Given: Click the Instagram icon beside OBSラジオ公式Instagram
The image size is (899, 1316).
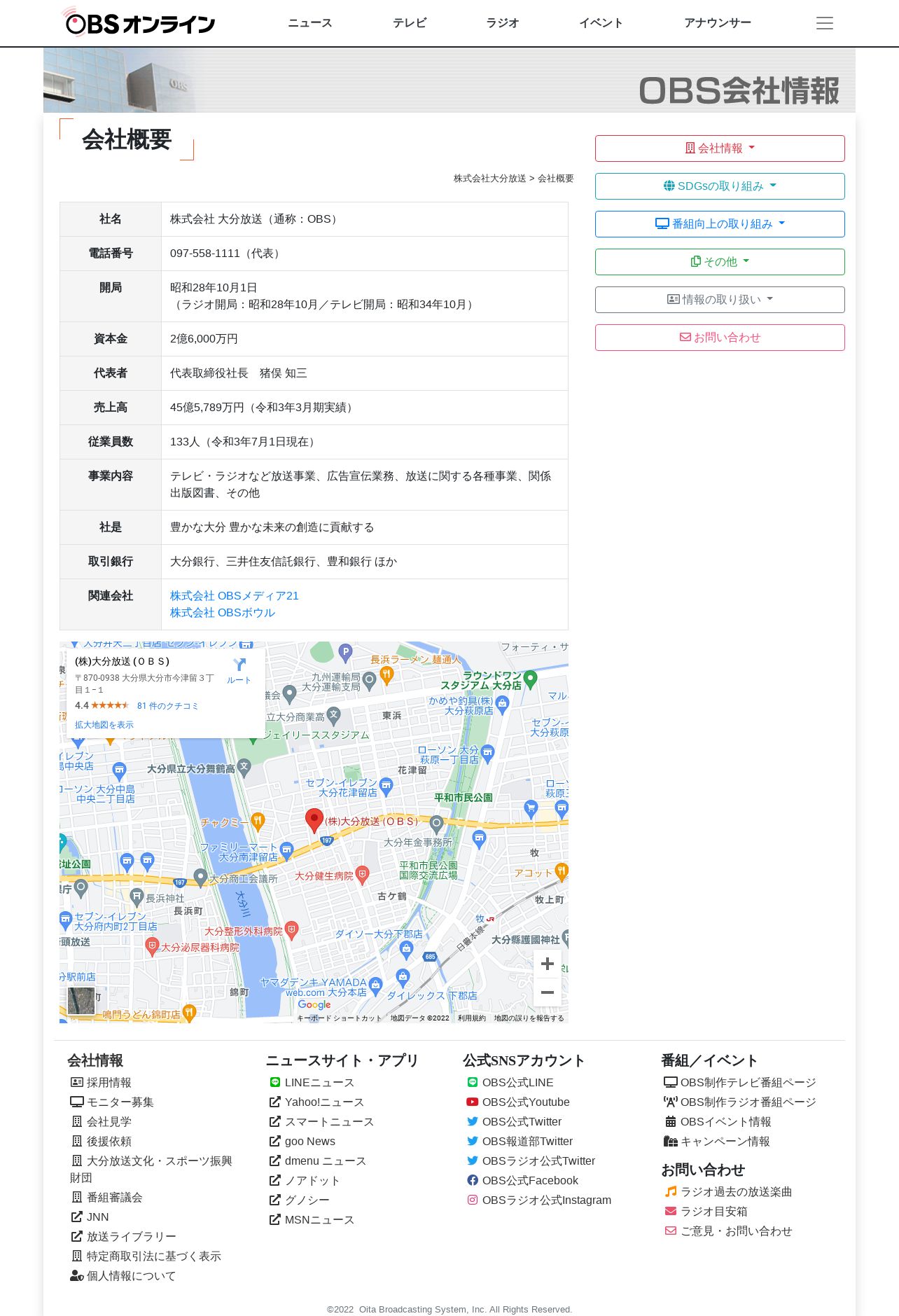Looking at the screenshot, I should pos(473,1200).
